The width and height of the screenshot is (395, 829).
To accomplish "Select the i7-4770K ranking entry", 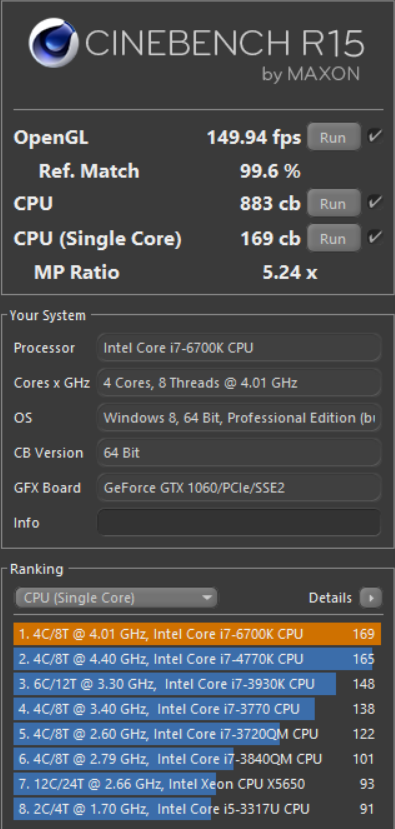I will [x=197, y=659].
